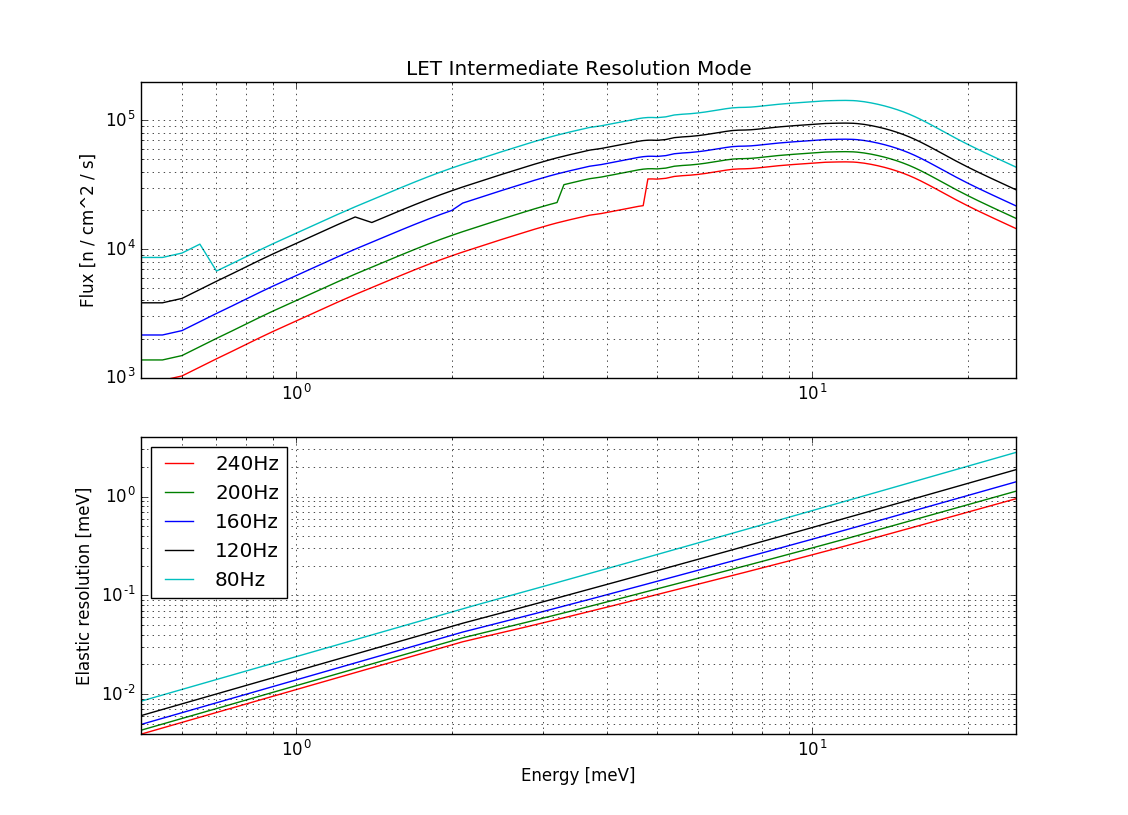Click the "Energy [meV]" axis label

(x=578, y=775)
